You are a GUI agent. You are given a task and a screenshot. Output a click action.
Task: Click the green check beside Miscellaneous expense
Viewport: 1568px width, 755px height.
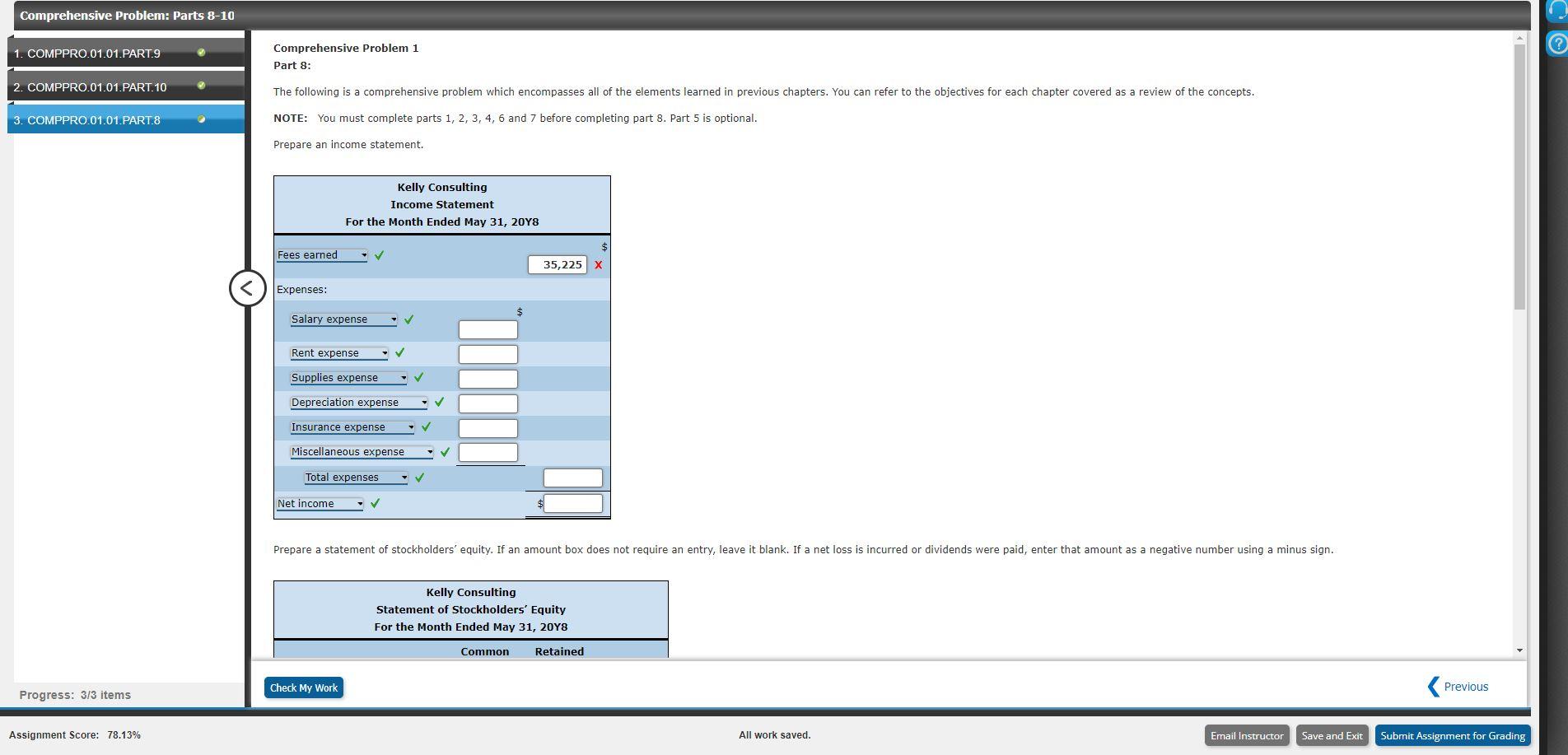445,452
